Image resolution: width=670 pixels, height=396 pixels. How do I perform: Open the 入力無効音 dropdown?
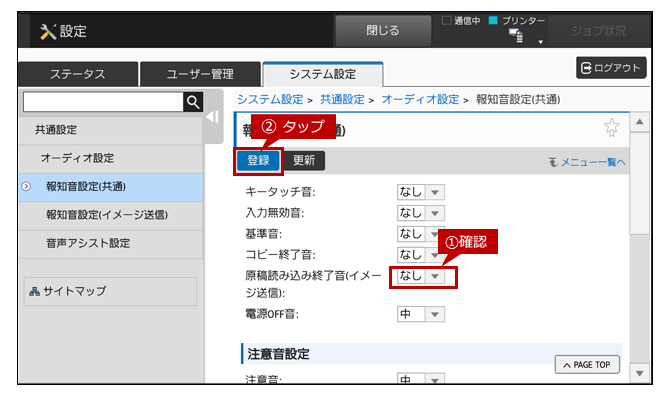(421, 213)
